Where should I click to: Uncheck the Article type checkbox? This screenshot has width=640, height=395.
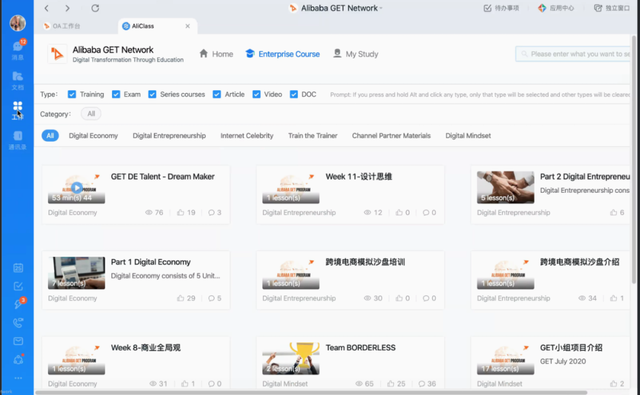point(217,94)
